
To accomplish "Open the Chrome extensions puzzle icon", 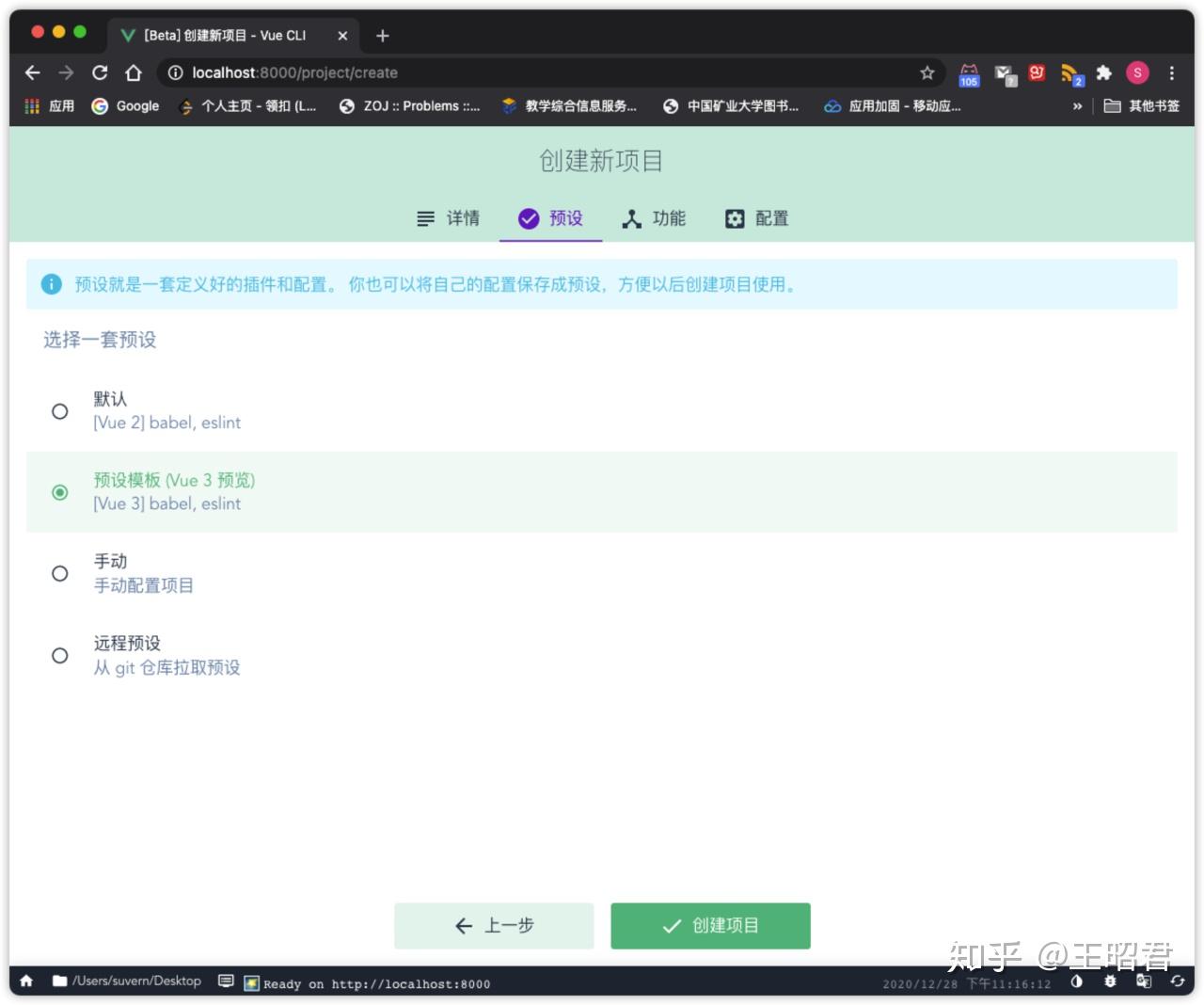I will 1103,72.
